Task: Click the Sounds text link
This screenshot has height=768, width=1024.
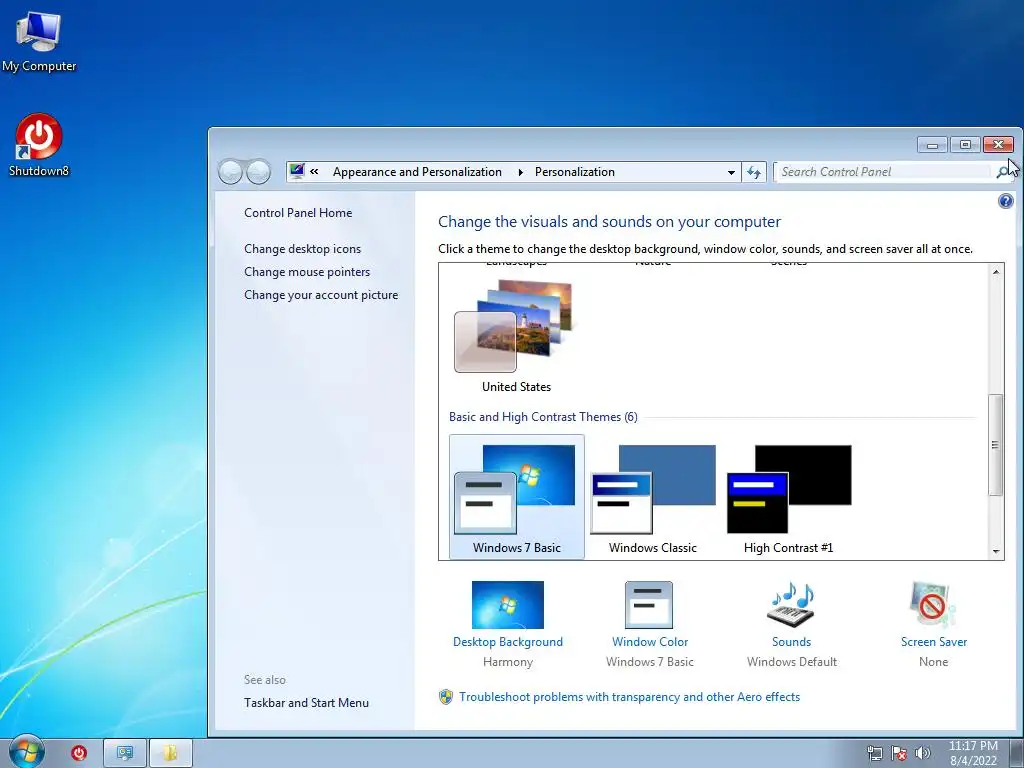Action: (x=792, y=642)
